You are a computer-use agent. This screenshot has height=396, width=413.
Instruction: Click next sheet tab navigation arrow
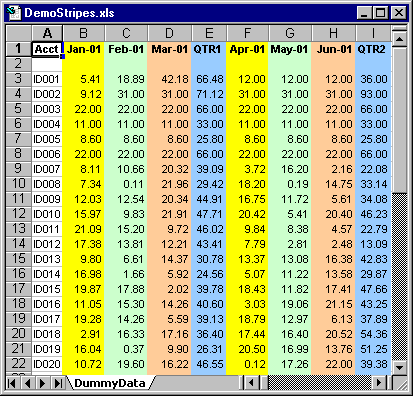click(x=43, y=383)
